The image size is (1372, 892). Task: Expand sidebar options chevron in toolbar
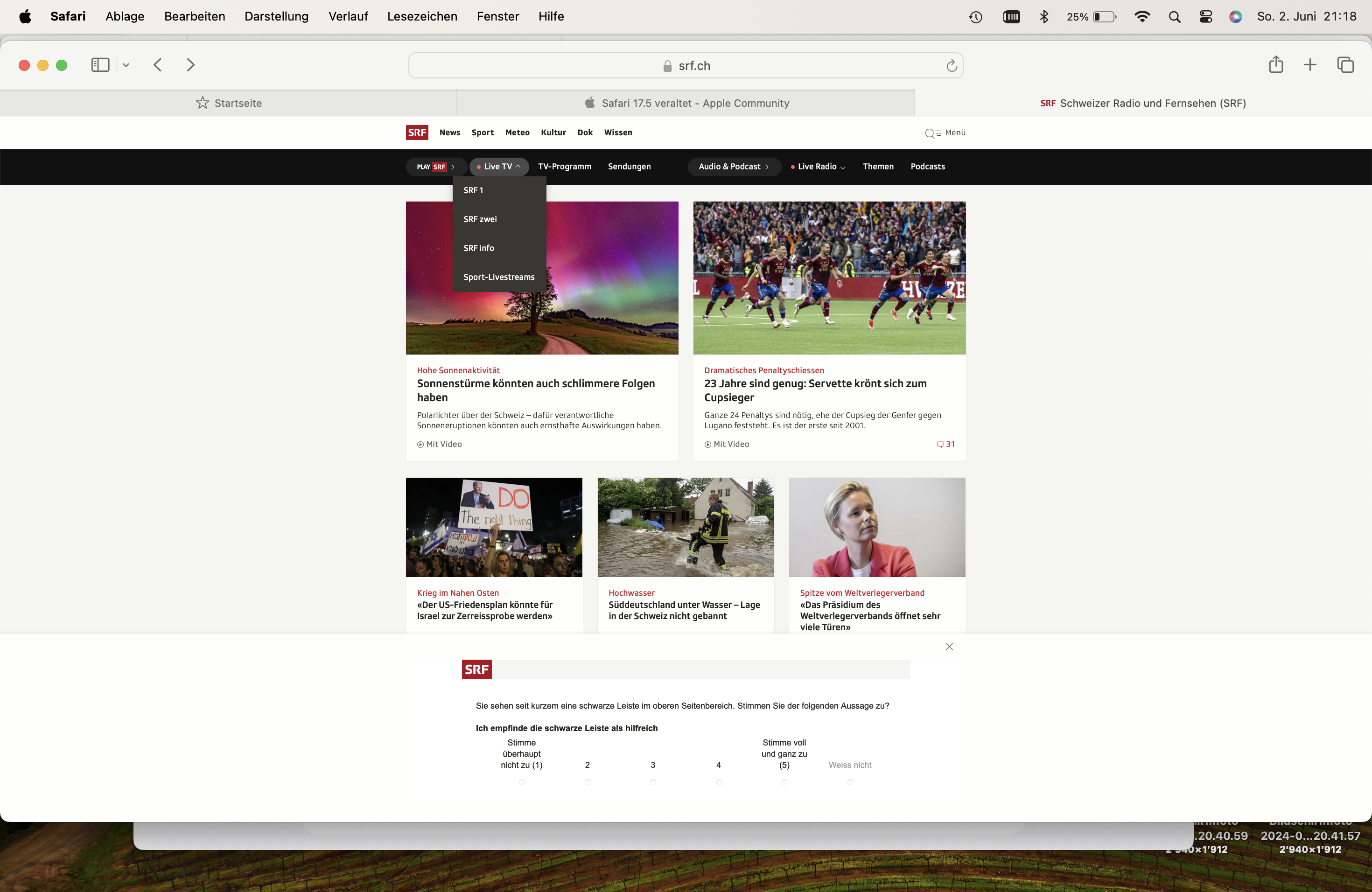(x=126, y=65)
